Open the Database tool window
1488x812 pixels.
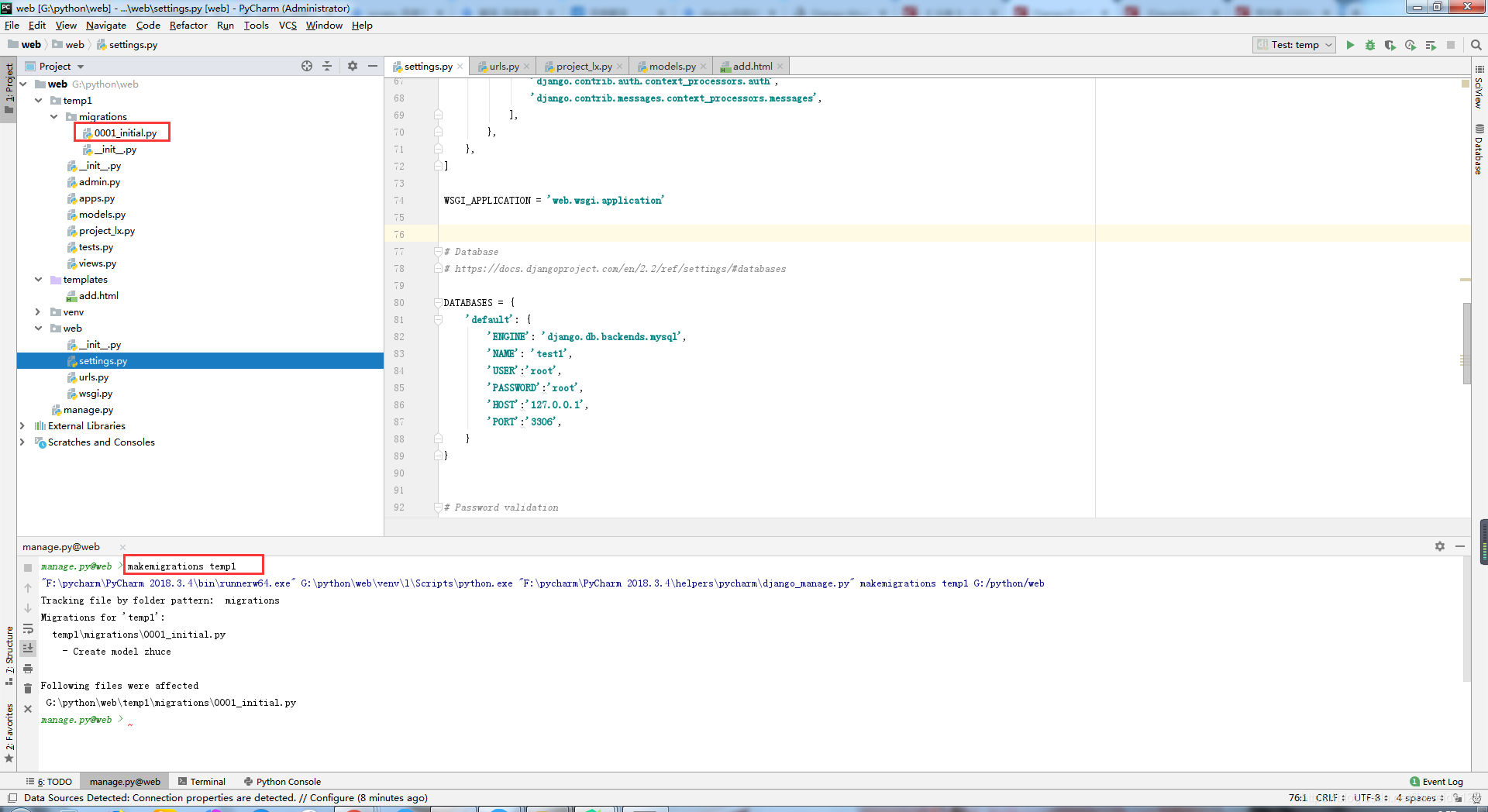coord(1479,149)
